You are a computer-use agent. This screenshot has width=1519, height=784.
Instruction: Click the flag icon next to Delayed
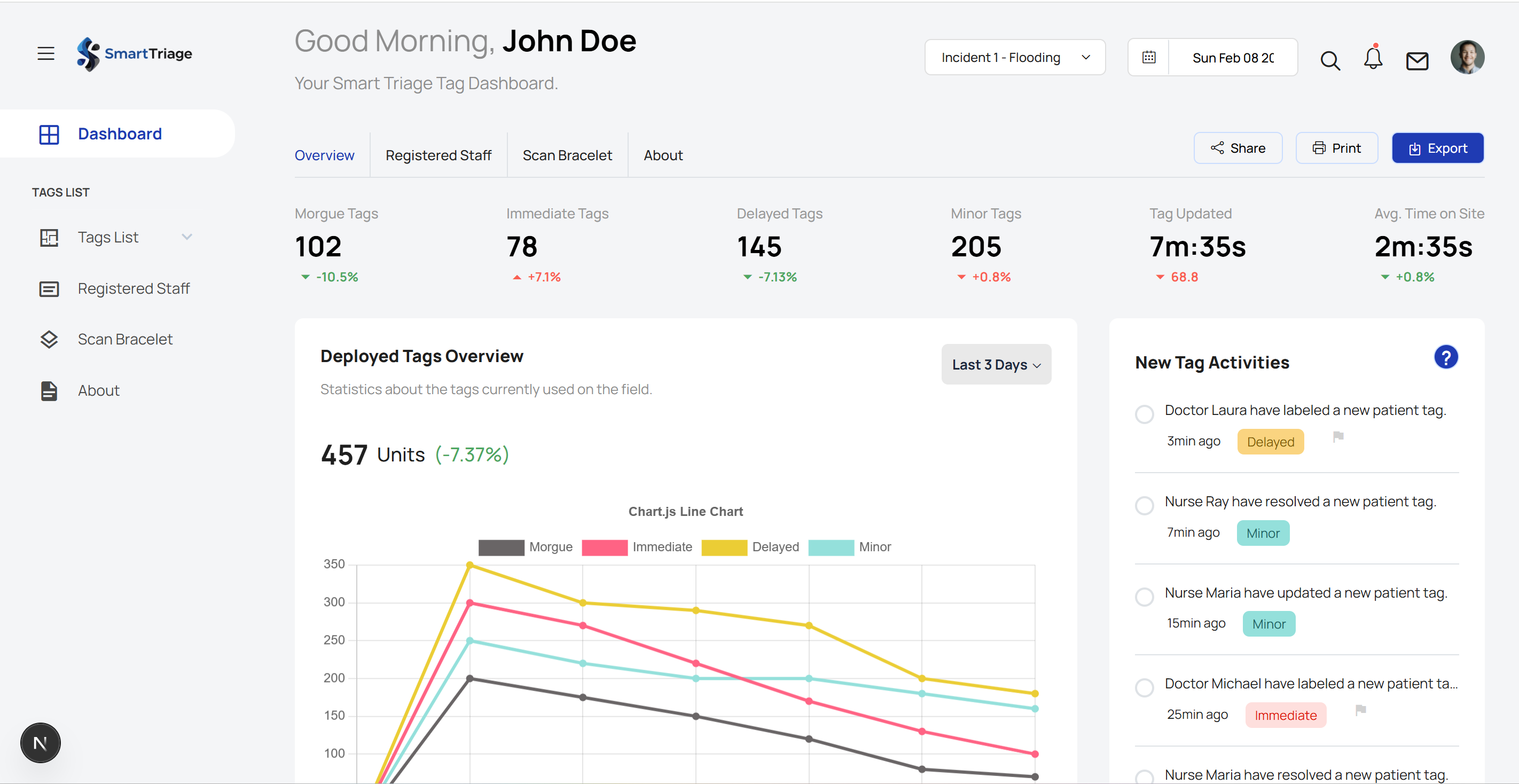[x=1338, y=437]
